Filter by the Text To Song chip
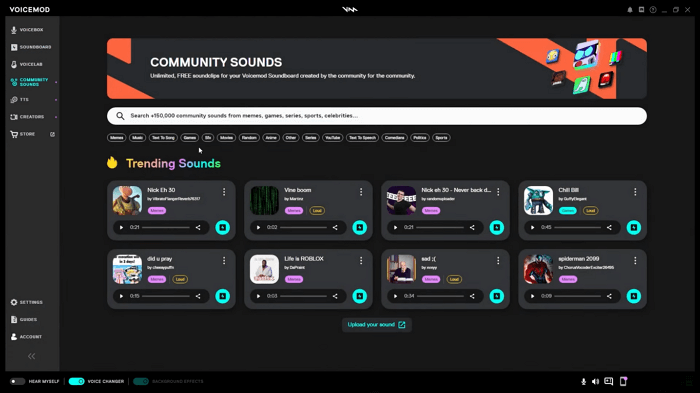The width and height of the screenshot is (700, 393). [163, 138]
